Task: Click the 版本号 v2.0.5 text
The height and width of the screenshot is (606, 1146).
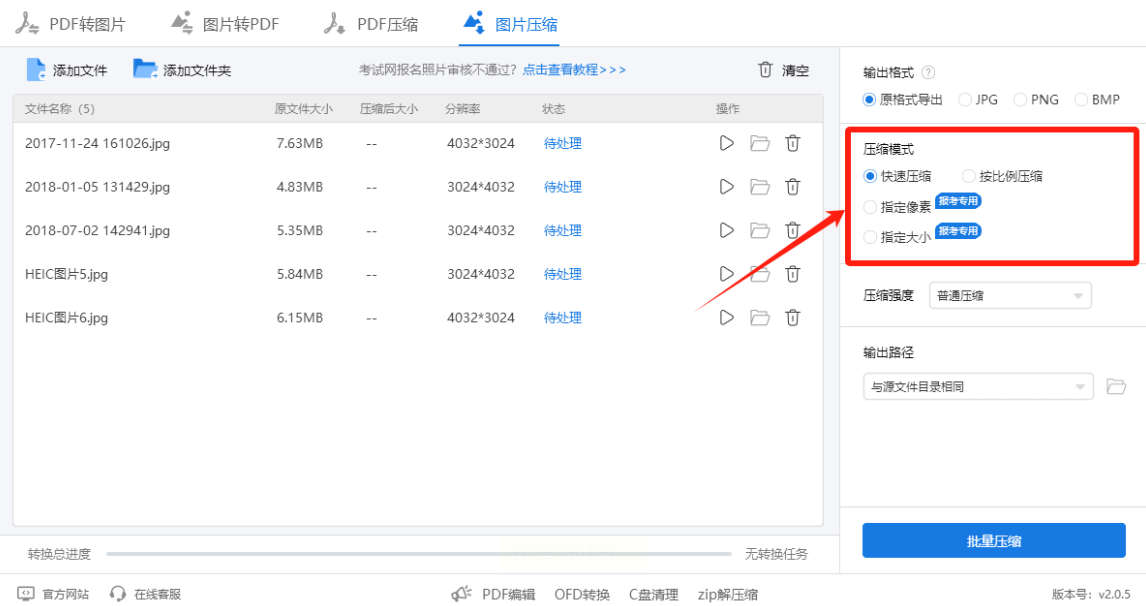Action: click(1091, 594)
